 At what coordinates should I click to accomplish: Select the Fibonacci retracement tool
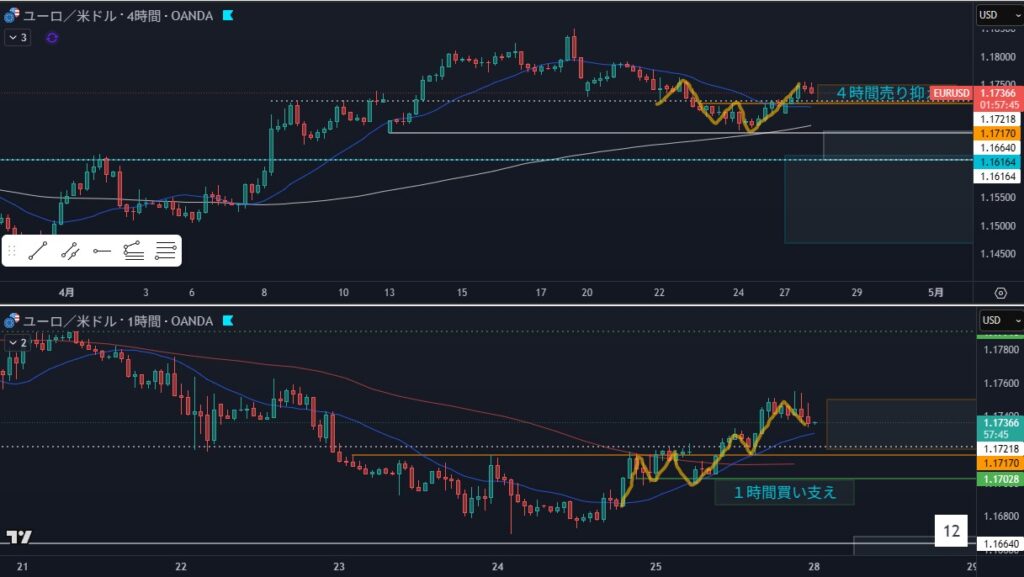point(133,252)
